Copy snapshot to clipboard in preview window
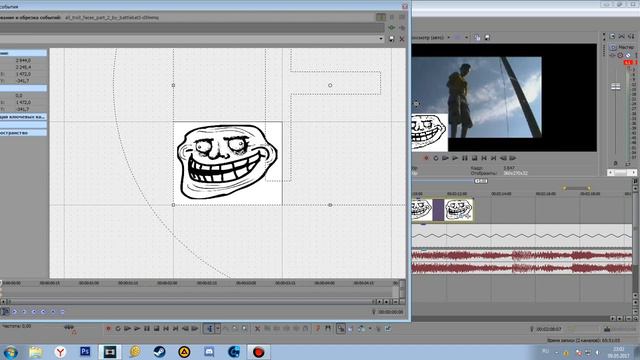This screenshot has height=360, width=640. coord(477,37)
